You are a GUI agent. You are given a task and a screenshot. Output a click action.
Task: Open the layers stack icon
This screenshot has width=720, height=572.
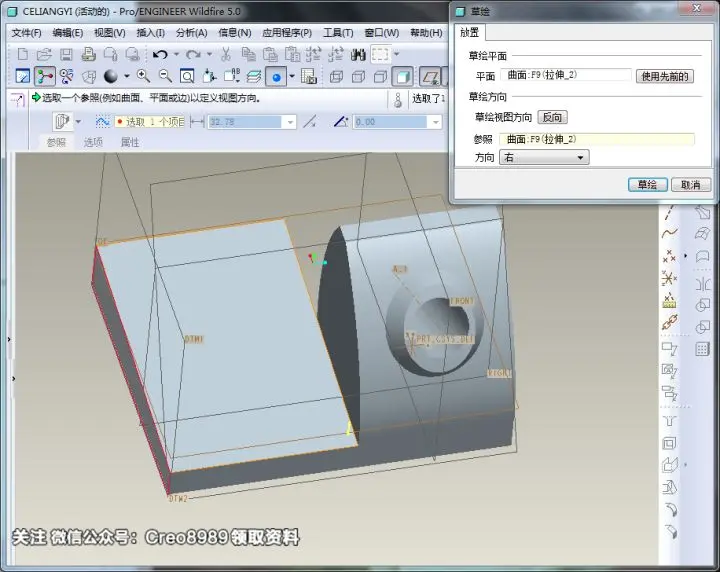click(253, 76)
